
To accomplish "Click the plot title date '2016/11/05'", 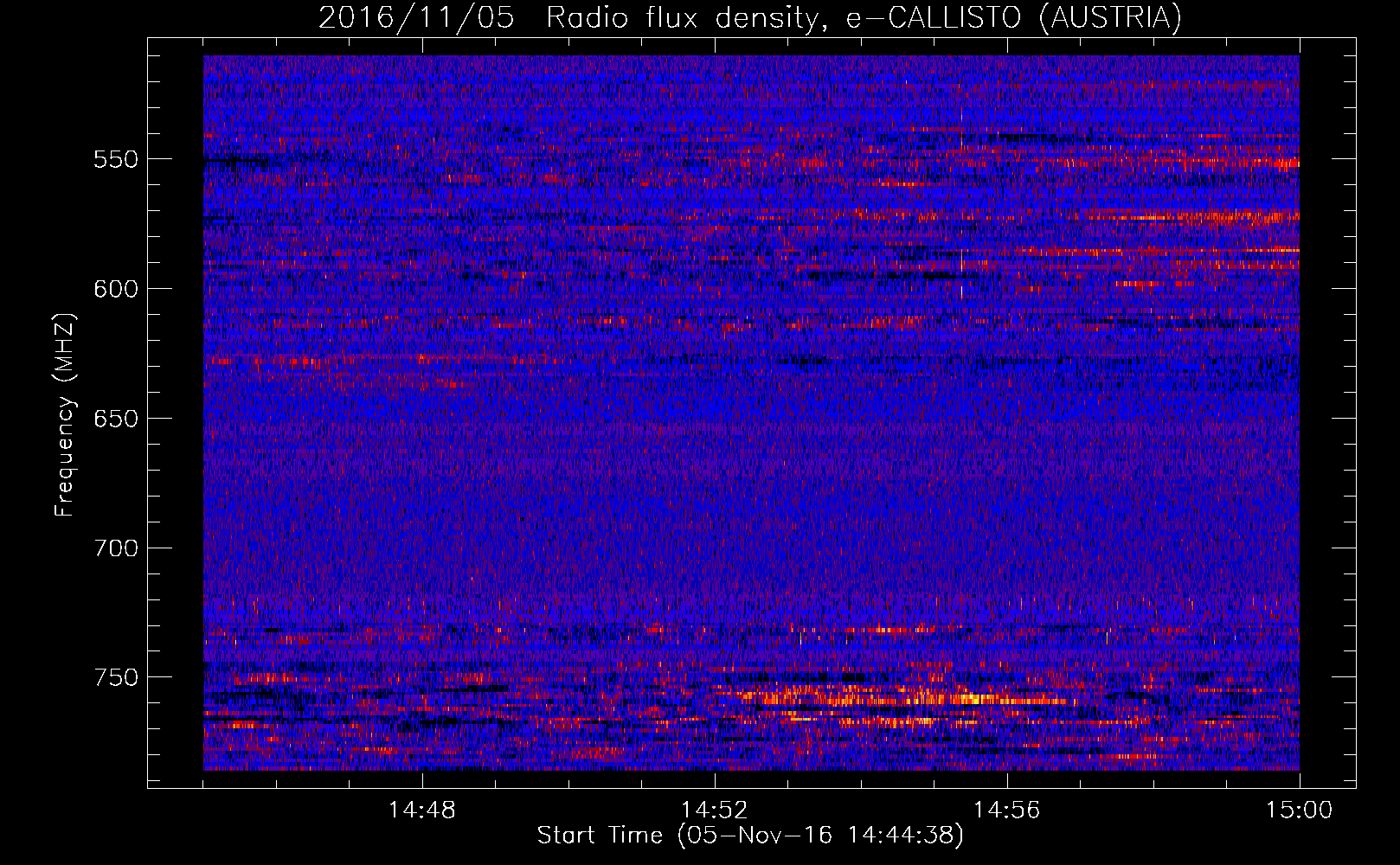I will [x=416, y=18].
